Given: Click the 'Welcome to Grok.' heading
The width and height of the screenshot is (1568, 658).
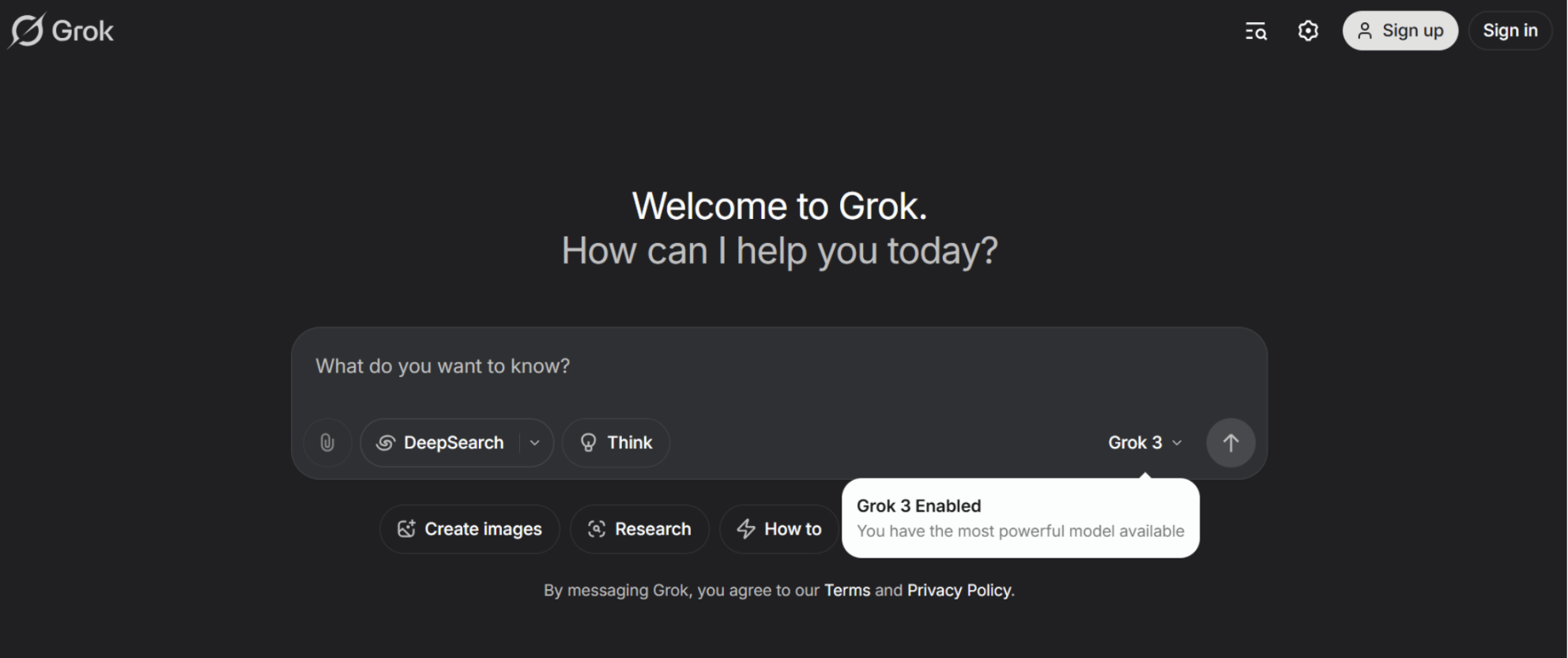Looking at the screenshot, I should 779,206.
